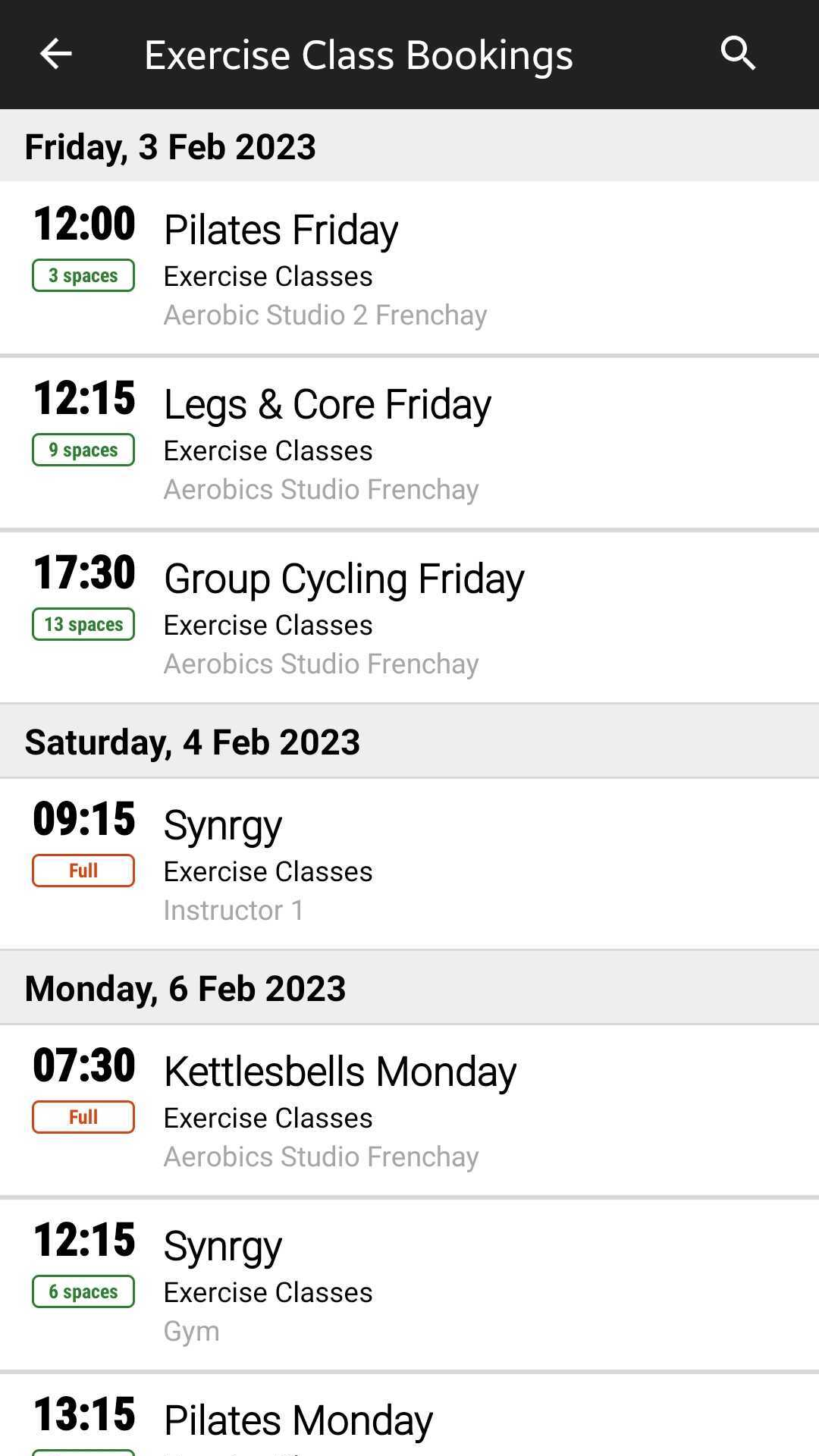Viewport: 819px width, 1456px height.
Task: Select the Monday 12:15 Synrgy class
Action: (223, 1246)
